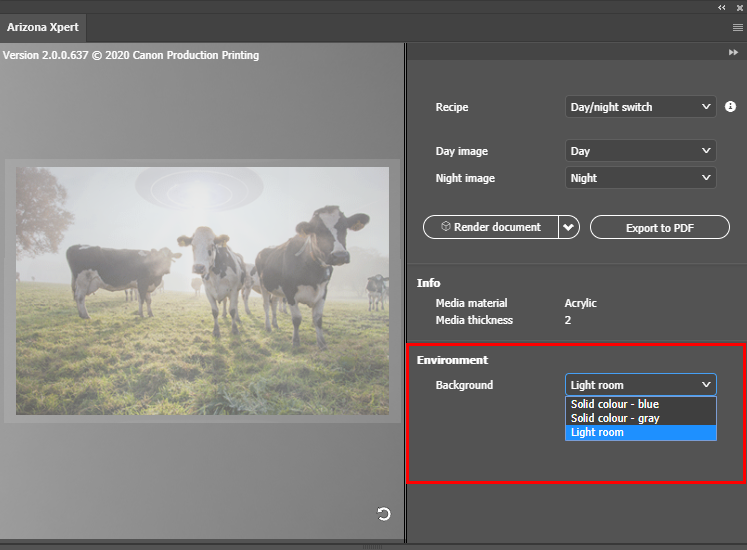Click the cow preview image
747x550 pixels.
click(x=202, y=291)
